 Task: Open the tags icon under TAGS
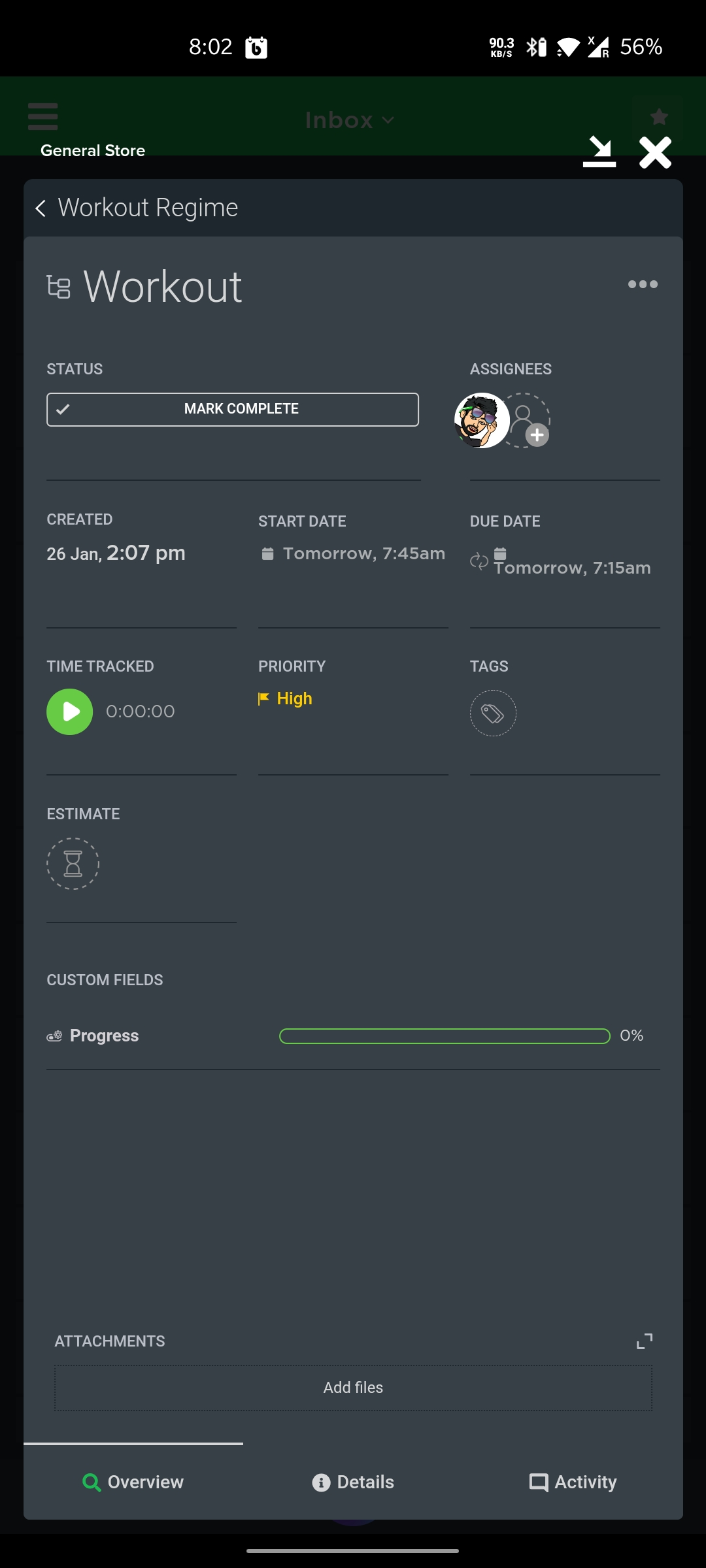coord(493,713)
